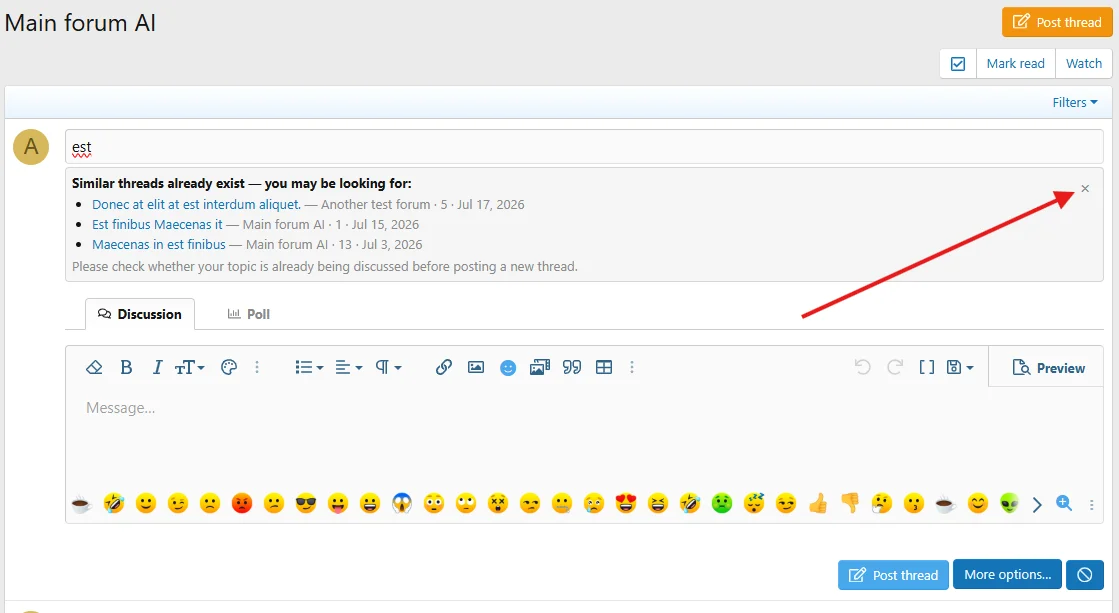The height and width of the screenshot is (613, 1119).
Task: Select the Discussion tab
Action: 140,314
